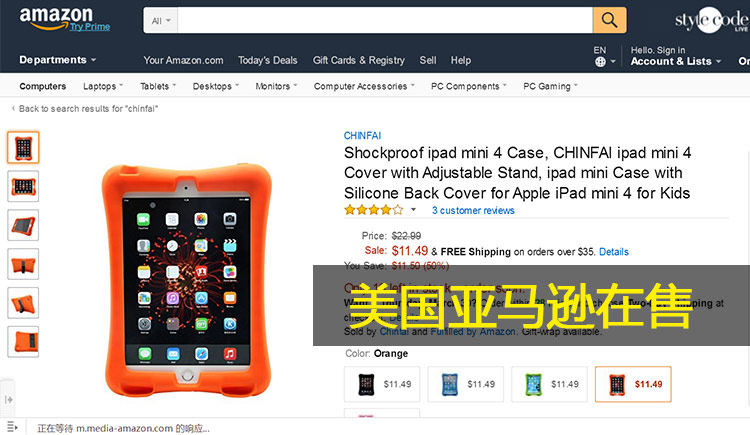Open browser sidebar list icon in status bar
This screenshot has width=750, height=435.
pyautogui.click(x=12, y=426)
